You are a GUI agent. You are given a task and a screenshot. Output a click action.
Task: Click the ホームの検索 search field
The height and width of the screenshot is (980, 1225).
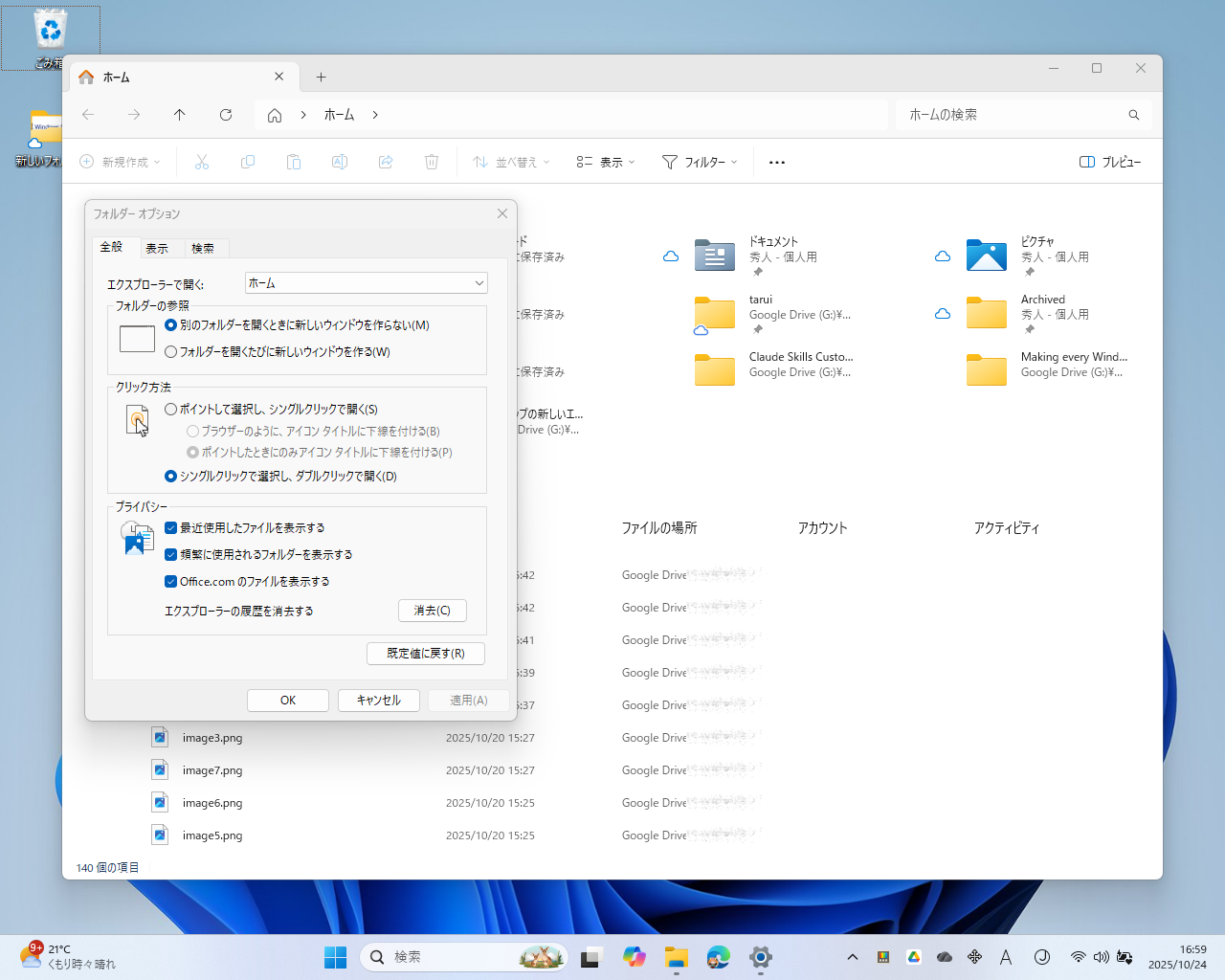[x=1023, y=115]
